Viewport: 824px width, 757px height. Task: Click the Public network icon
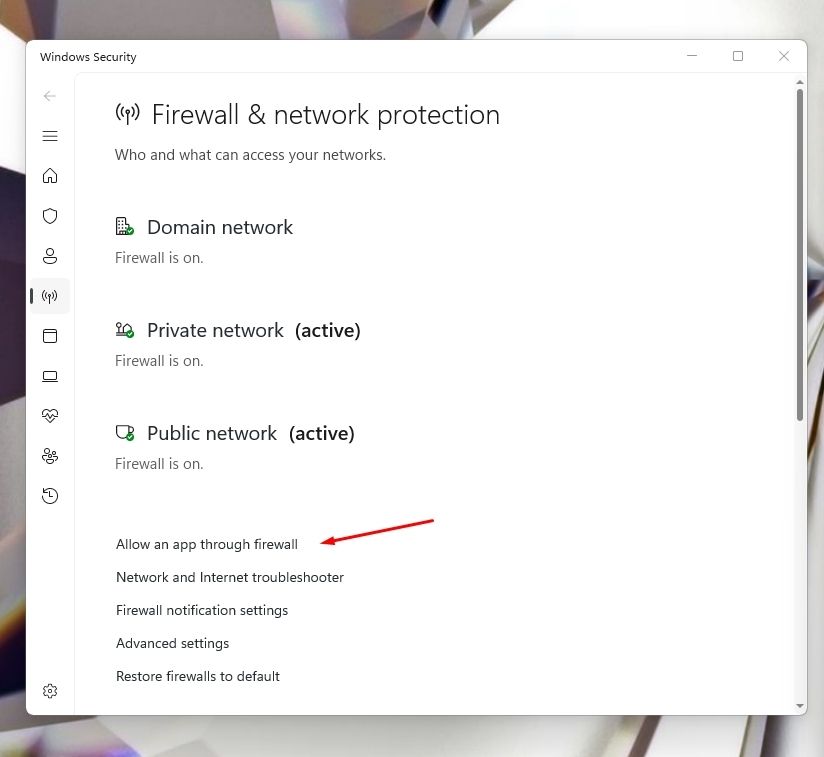pos(124,432)
